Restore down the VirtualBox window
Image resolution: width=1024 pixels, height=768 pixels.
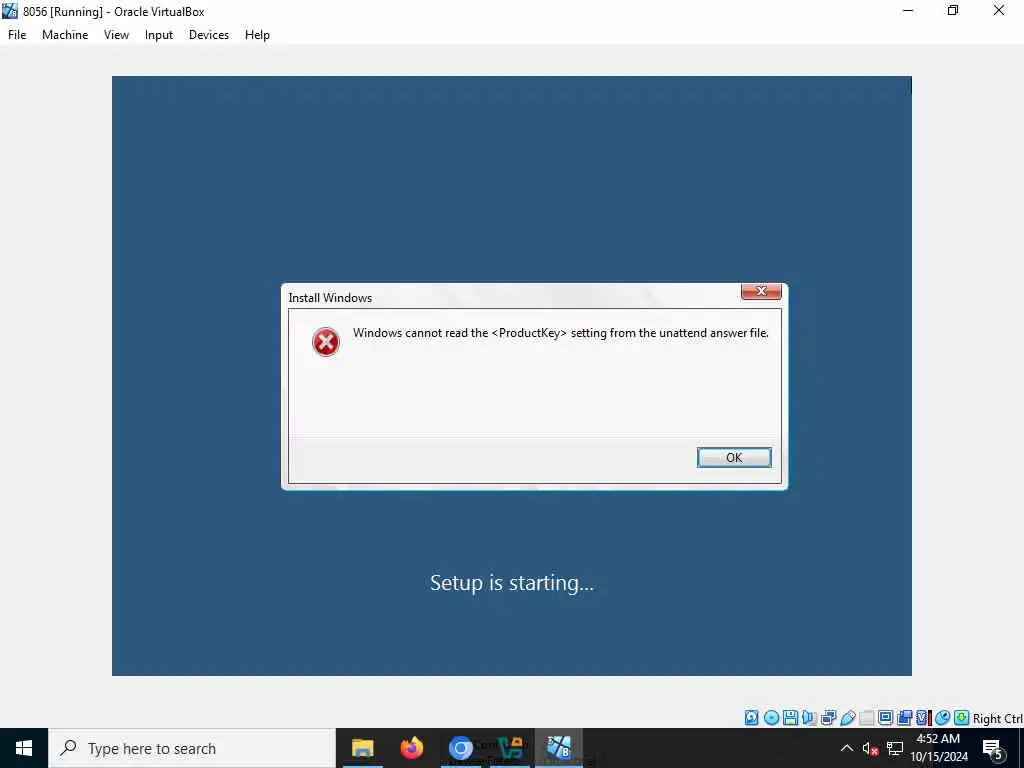(953, 10)
